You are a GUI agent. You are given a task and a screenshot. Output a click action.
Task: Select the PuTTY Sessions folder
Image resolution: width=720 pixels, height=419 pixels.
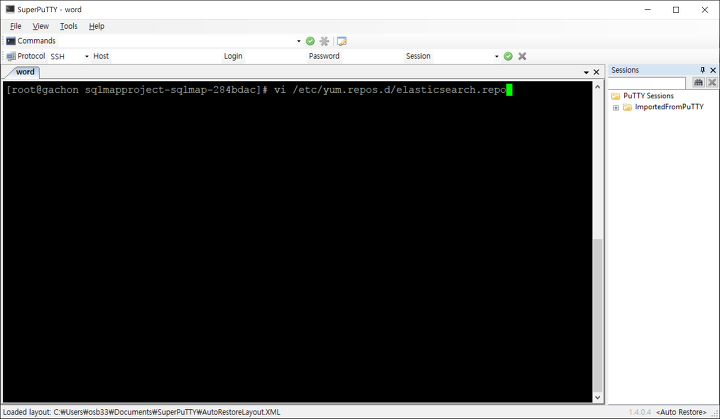648,96
